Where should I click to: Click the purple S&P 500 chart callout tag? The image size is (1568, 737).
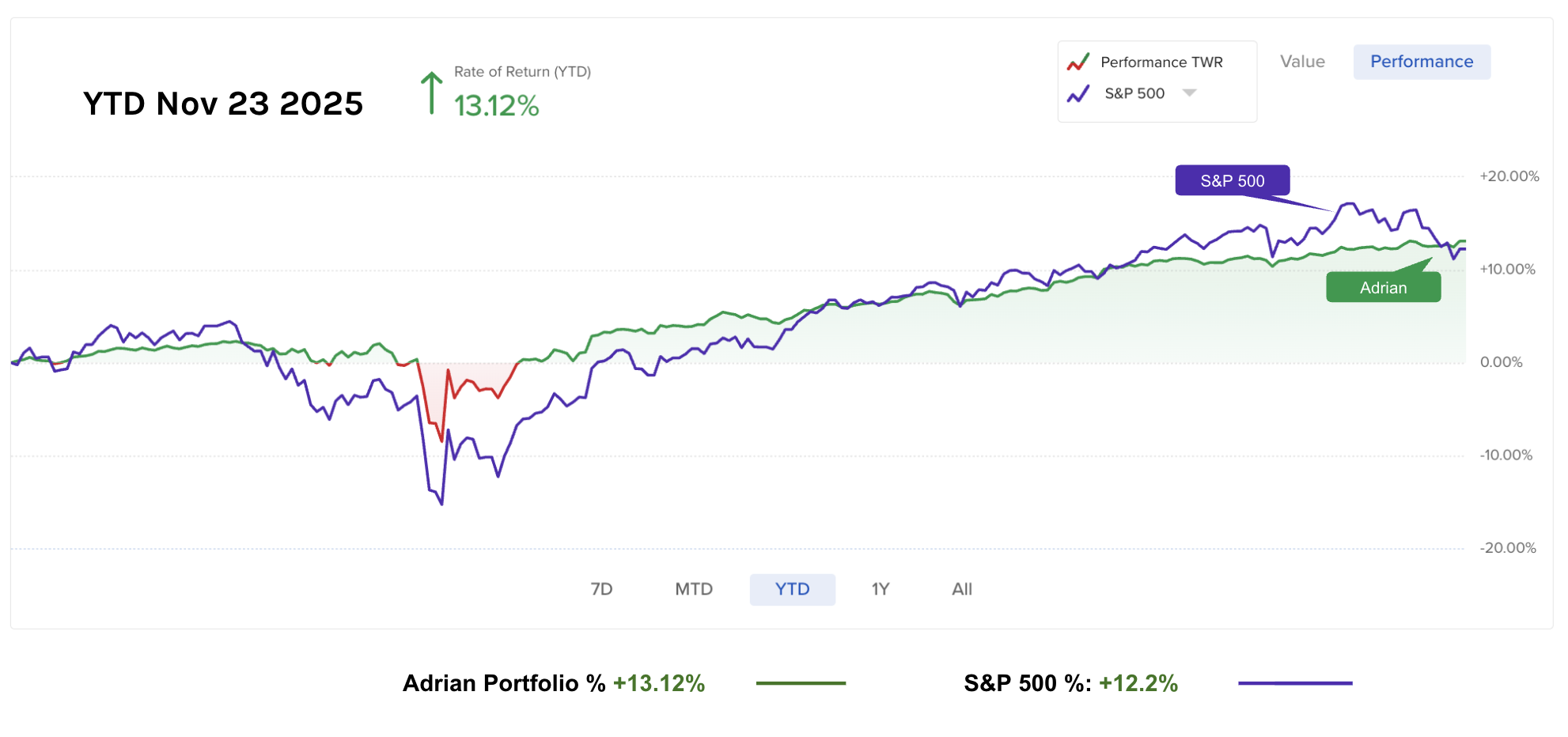pyautogui.click(x=1232, y=180)
